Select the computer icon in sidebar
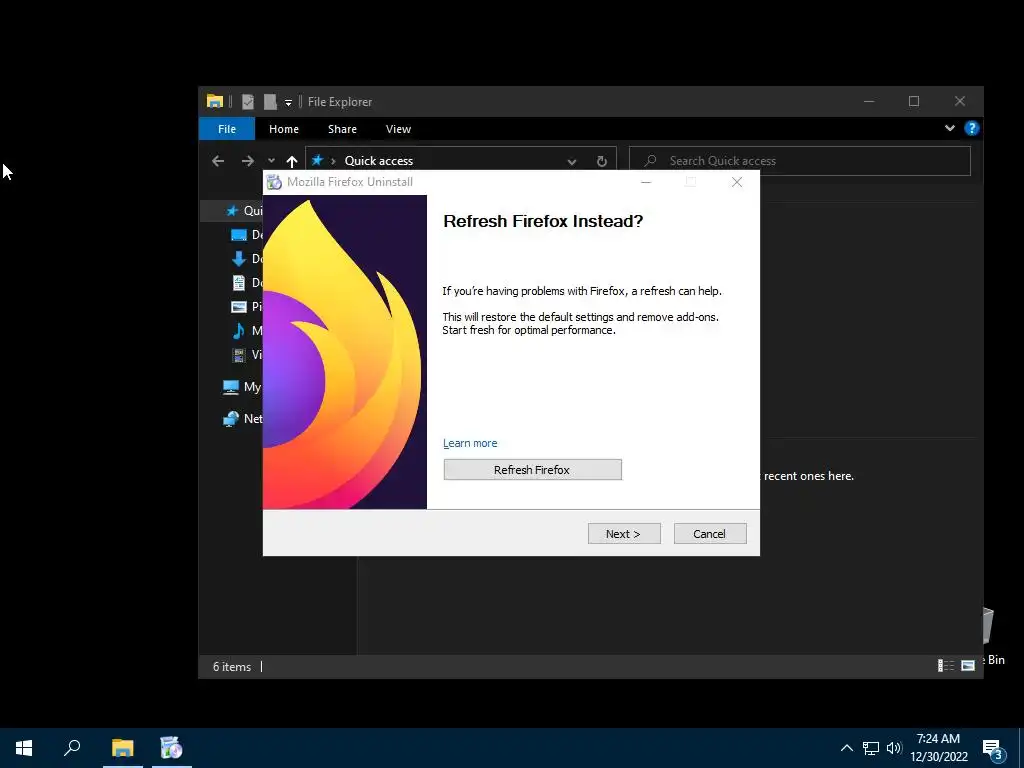 231,387
